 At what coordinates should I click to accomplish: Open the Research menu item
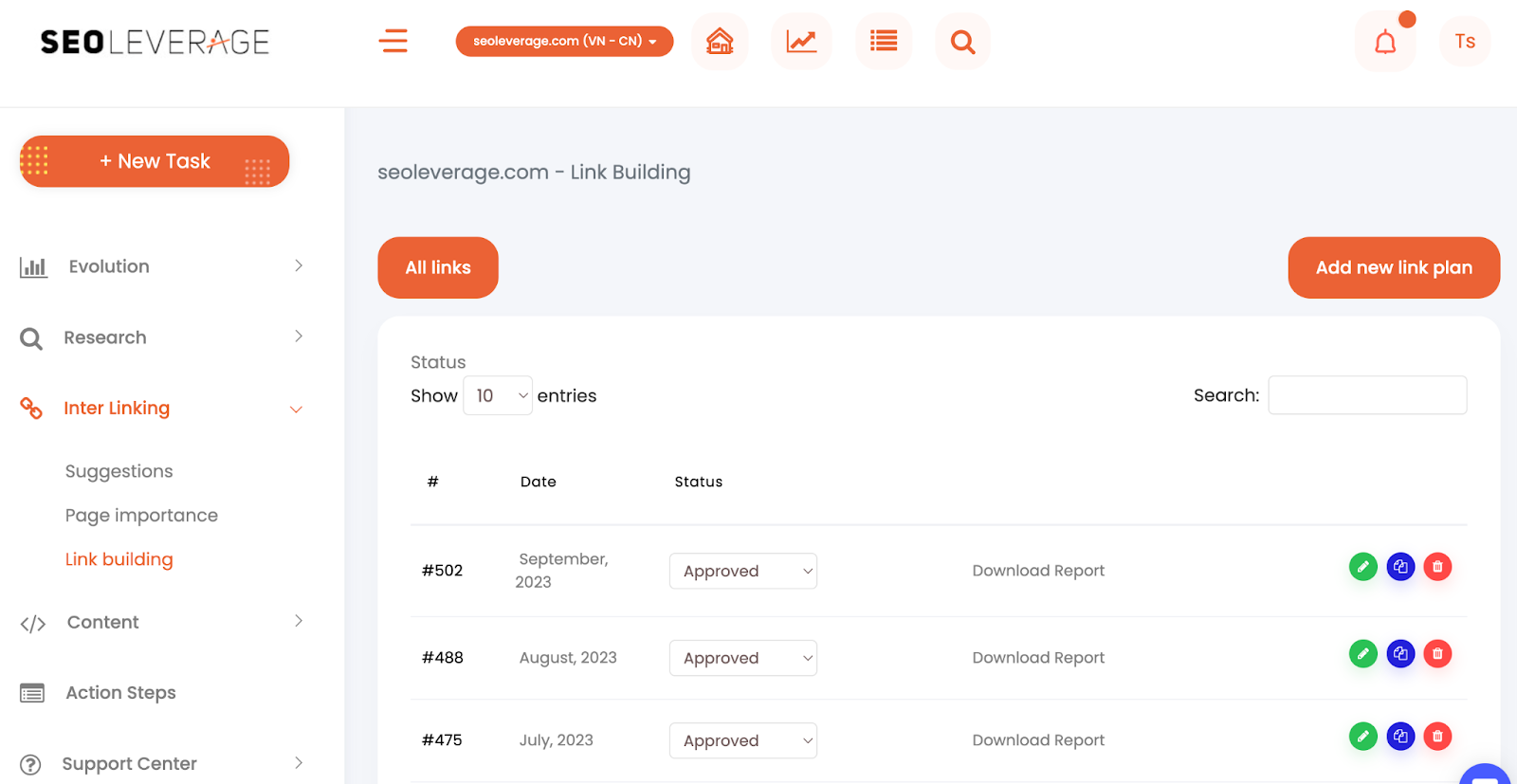point(105,337)
